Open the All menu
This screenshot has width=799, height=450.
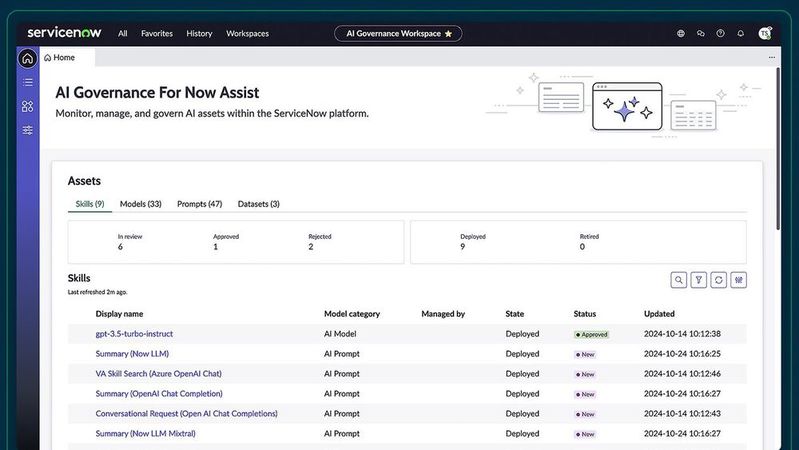[x=122, y=34]
